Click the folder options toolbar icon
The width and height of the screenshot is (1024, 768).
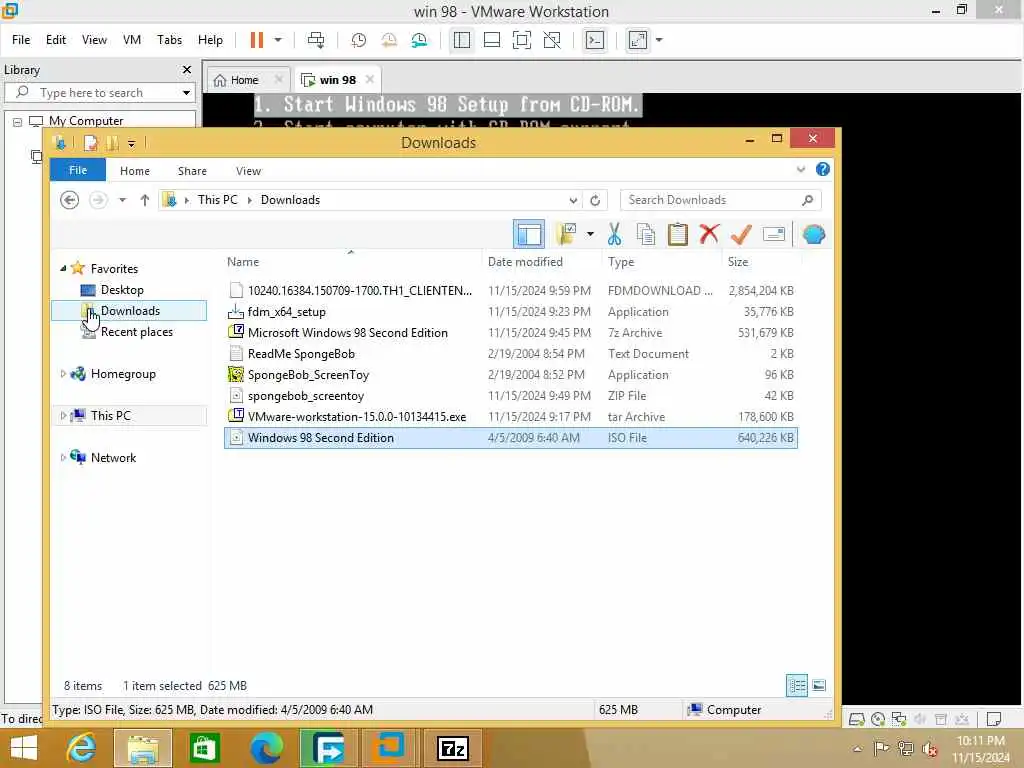(x=566, y=234)
